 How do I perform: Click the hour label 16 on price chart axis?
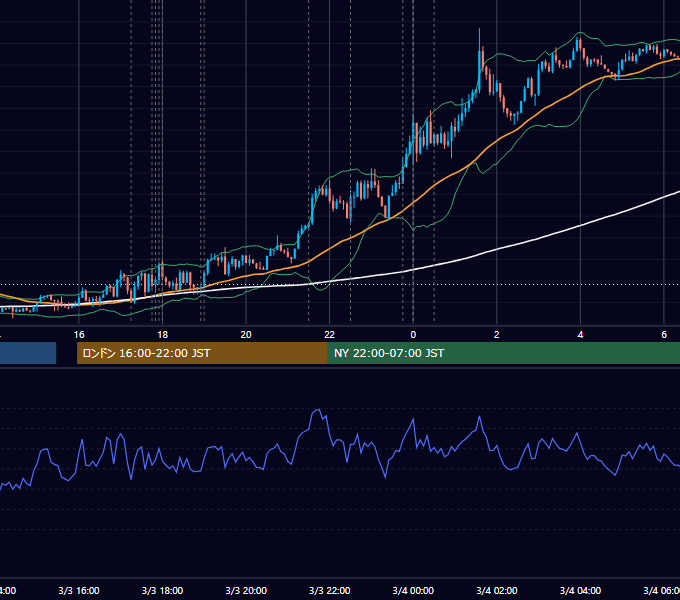[79, 335]
